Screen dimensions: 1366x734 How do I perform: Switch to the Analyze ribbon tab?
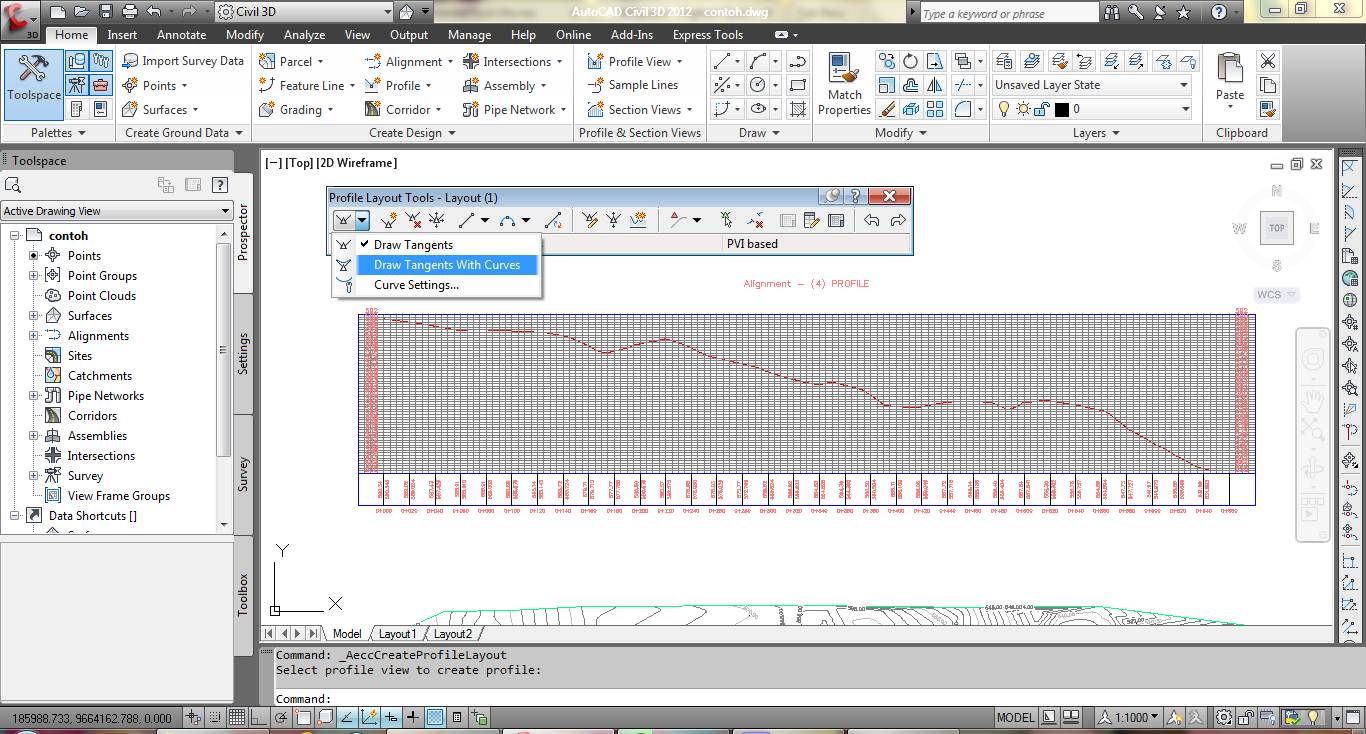304,34
